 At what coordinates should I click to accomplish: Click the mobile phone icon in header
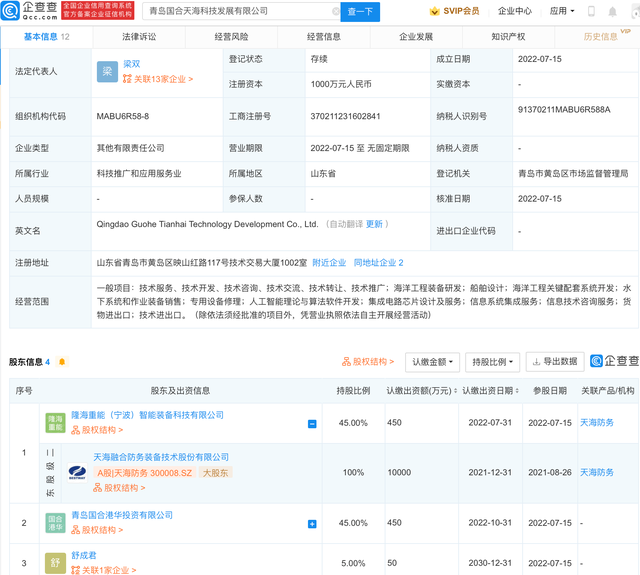pyautogui.click(x=590, y=12)
